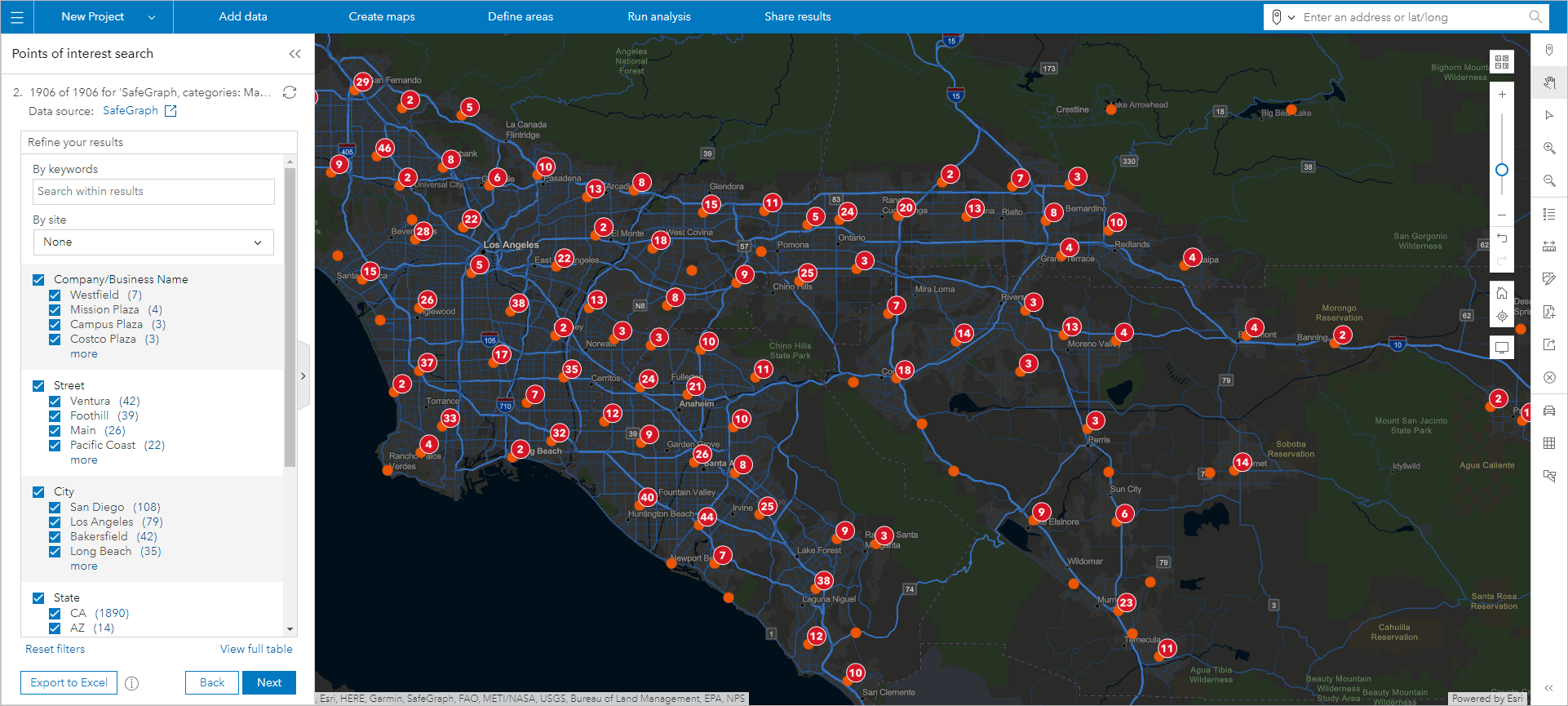
Task: Open the Share results menu
Action: (x=798, y=17)
